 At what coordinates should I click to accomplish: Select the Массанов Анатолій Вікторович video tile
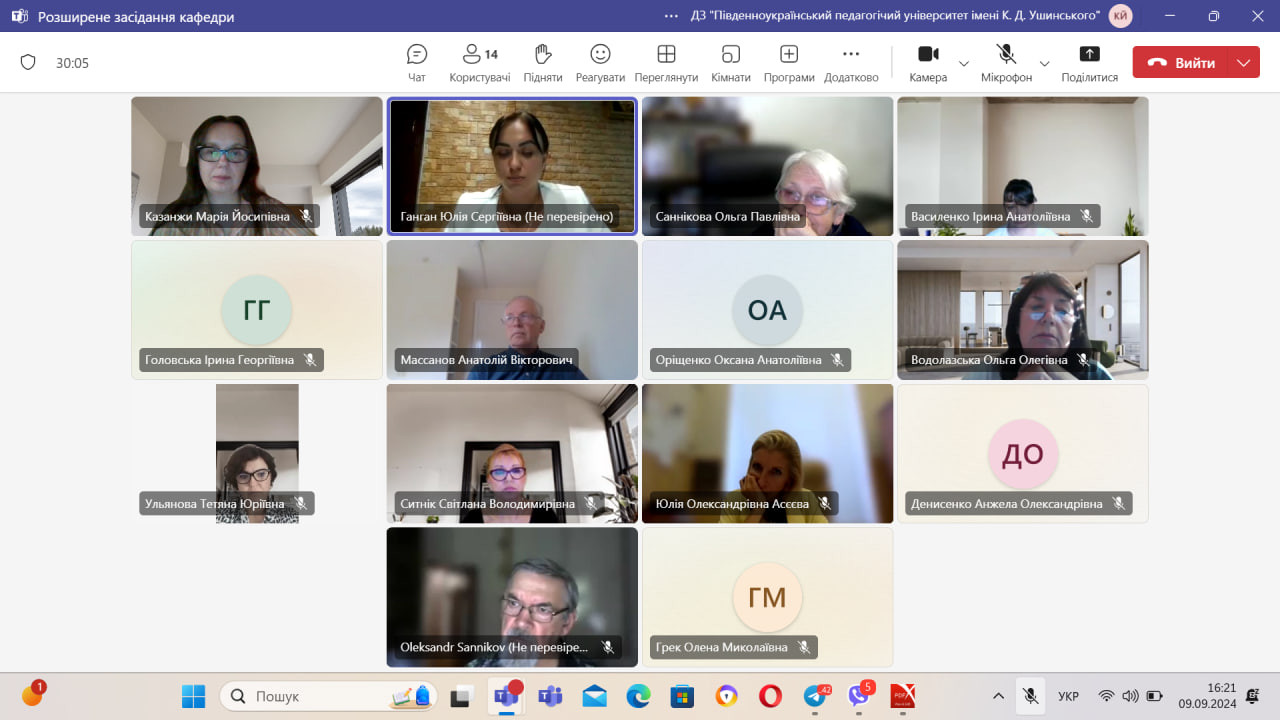point(512,310)
